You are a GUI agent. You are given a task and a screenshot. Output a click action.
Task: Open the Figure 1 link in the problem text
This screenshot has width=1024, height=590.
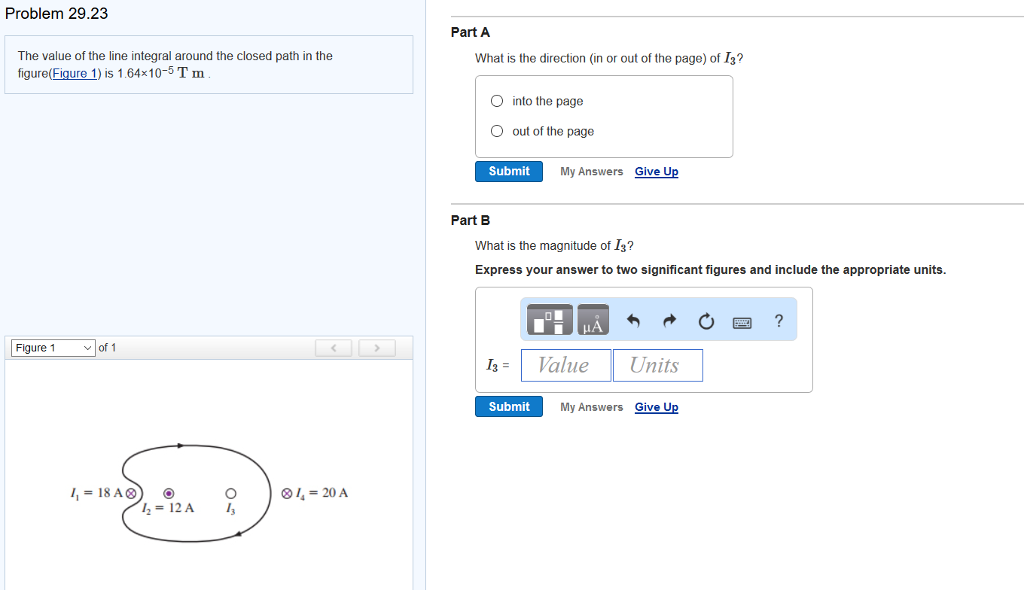point(71,72)
